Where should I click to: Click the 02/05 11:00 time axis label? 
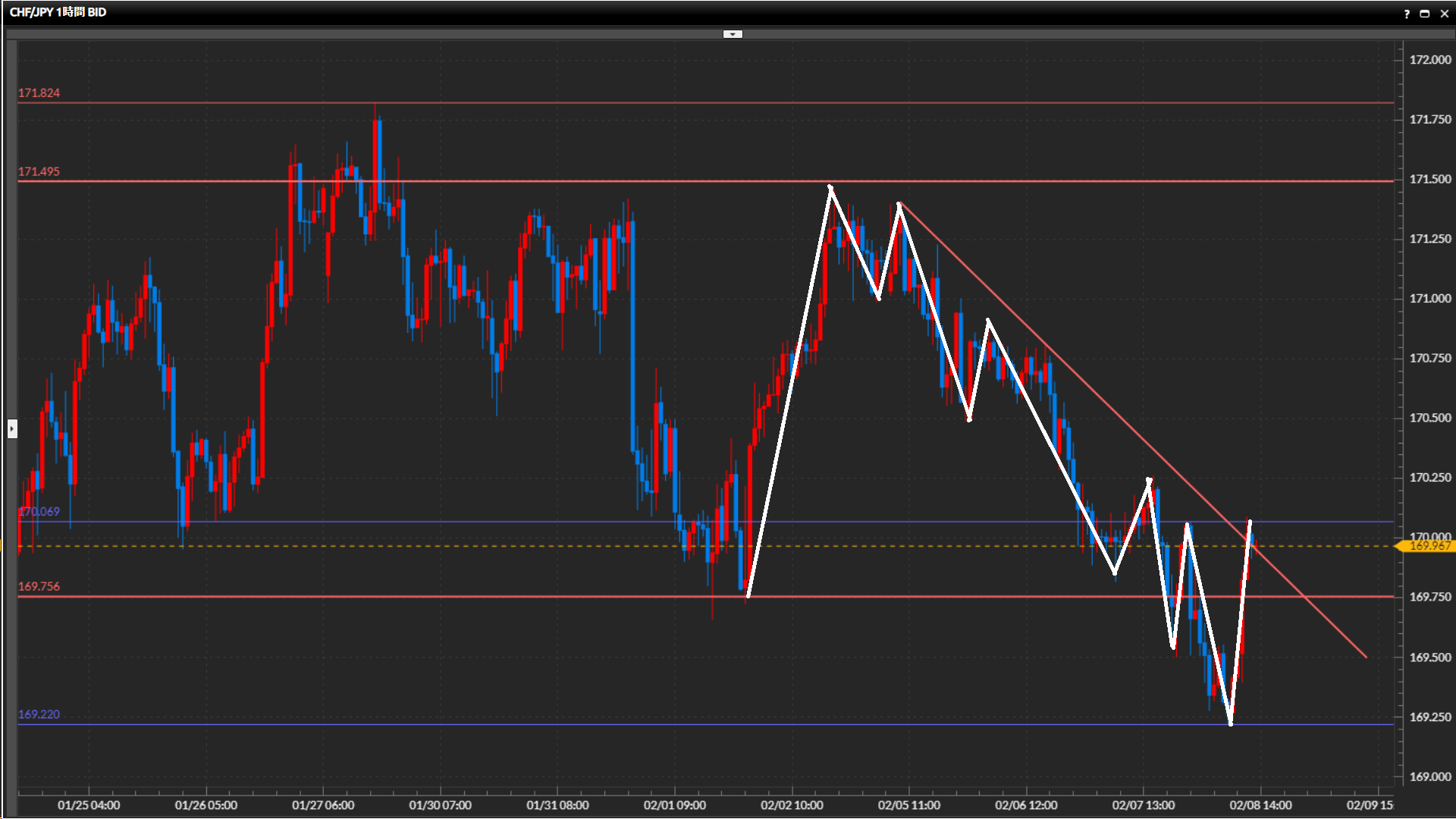pyautogui.click(x=908, y=805)
